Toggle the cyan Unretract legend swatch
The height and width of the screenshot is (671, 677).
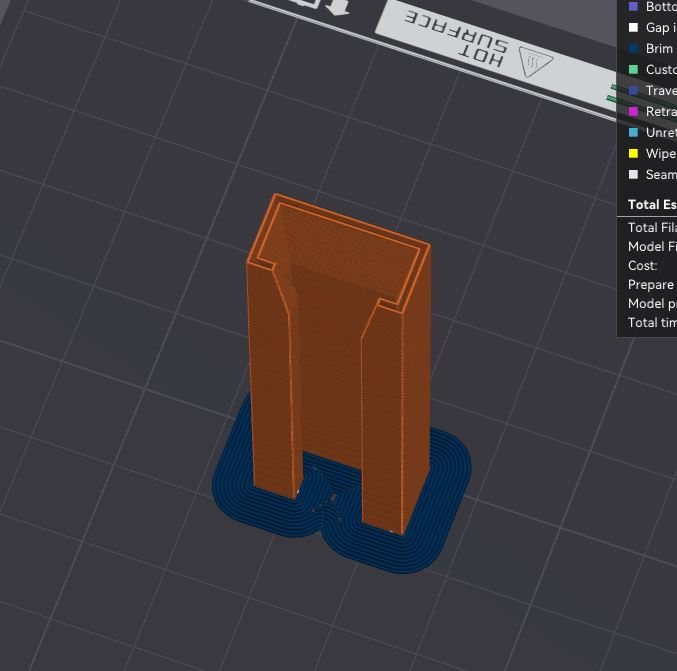(633, 133)
